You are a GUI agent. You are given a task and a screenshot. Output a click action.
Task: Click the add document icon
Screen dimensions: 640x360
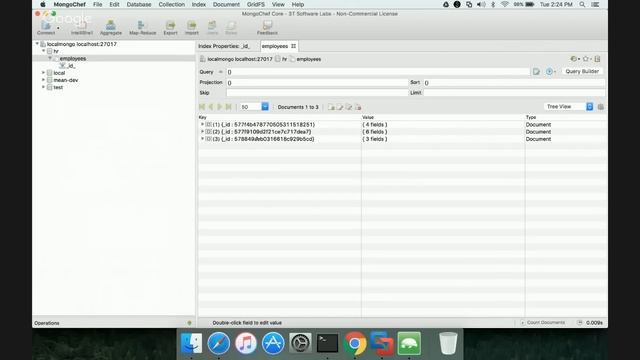point(331,107)
